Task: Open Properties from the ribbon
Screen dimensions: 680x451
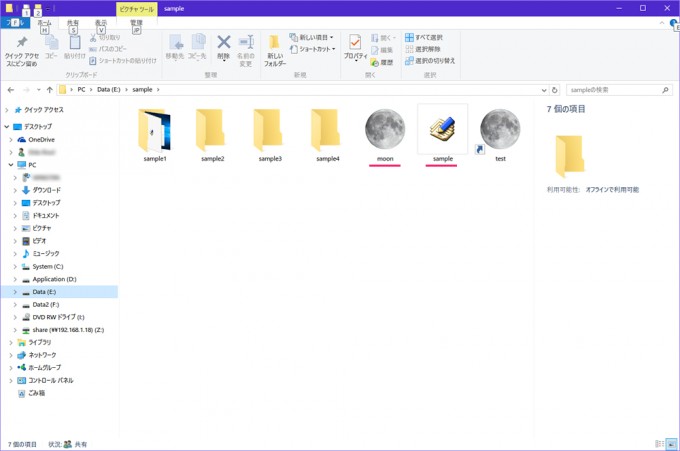Action: pos(355,48)
